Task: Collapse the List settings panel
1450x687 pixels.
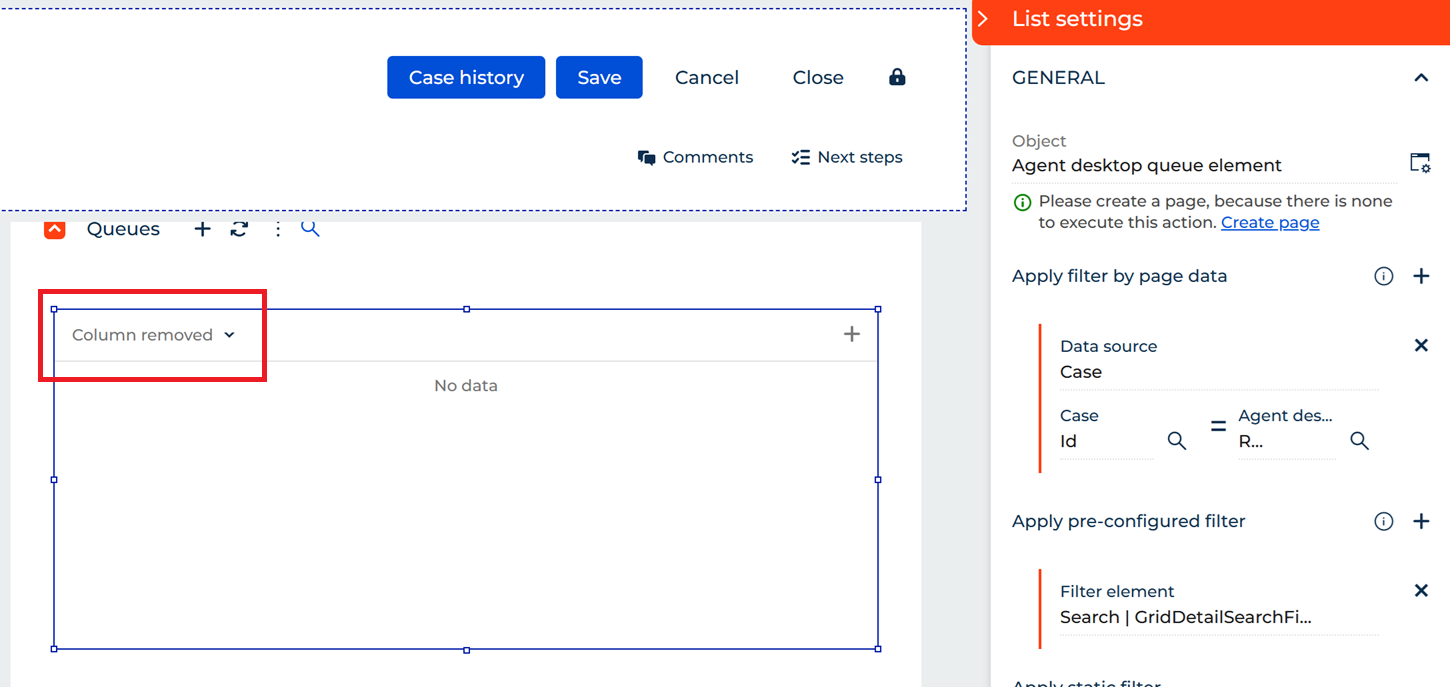Action: (984, 19)
